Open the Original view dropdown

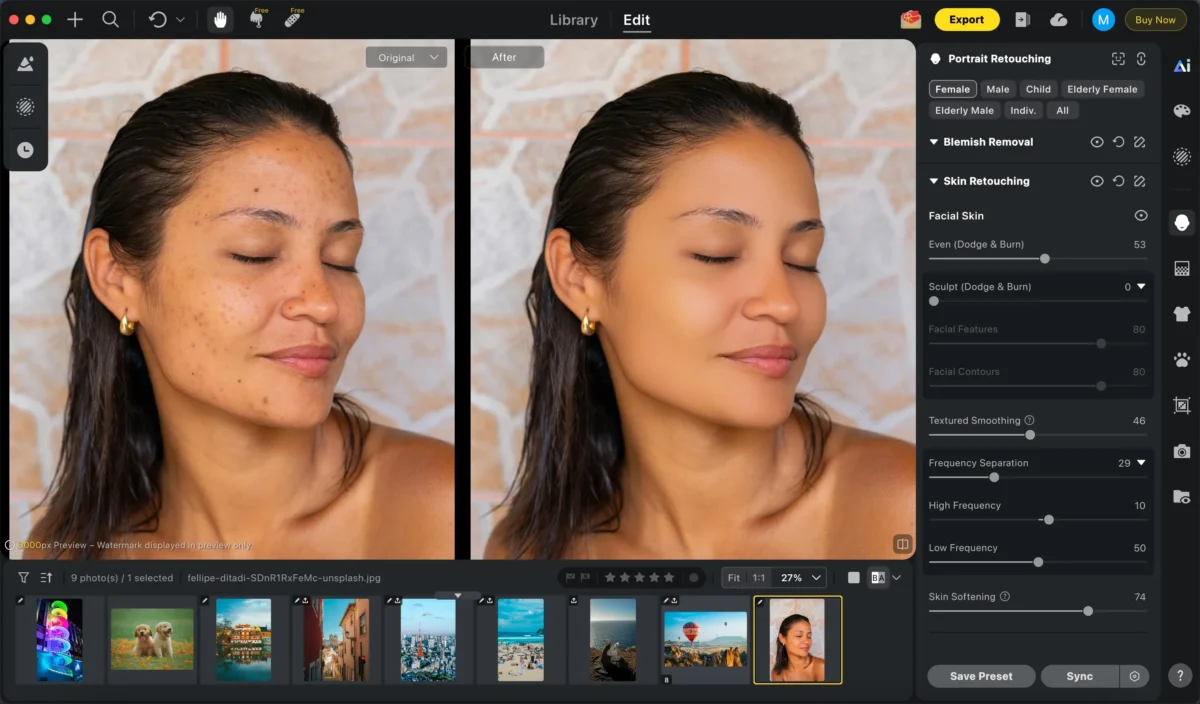tap(406, 58)
